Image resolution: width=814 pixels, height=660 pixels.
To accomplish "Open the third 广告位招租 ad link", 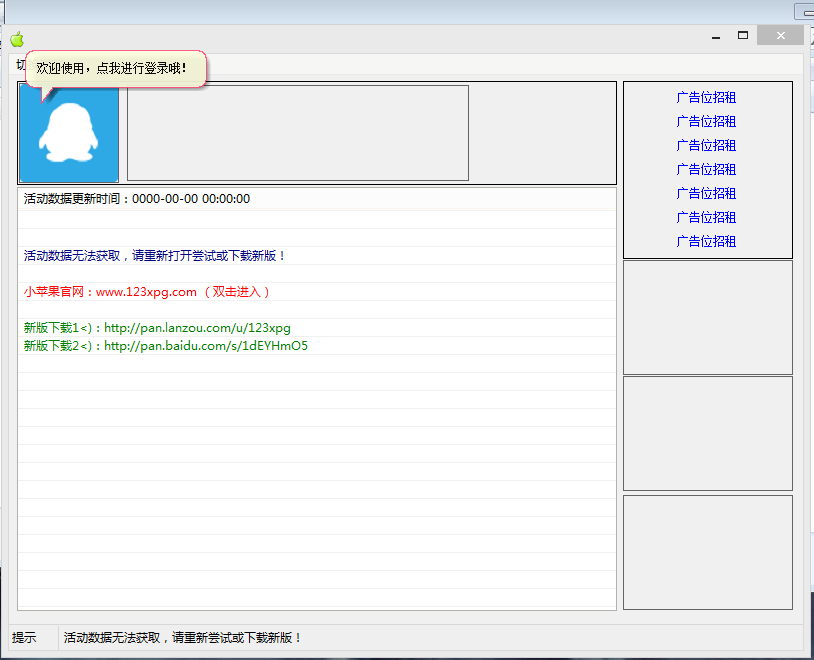I will (x=706, y=145).
